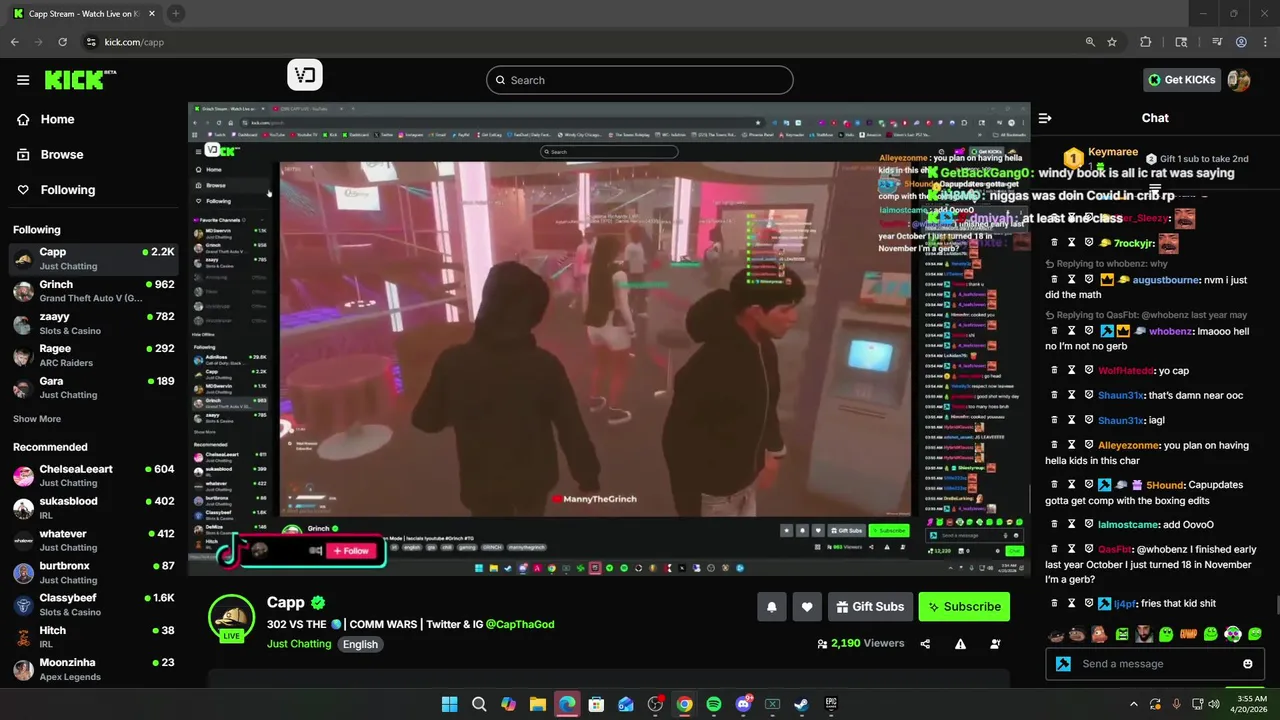Click the green Subscribe button
The image size is (1280, 720).
(x=964, y=606)
